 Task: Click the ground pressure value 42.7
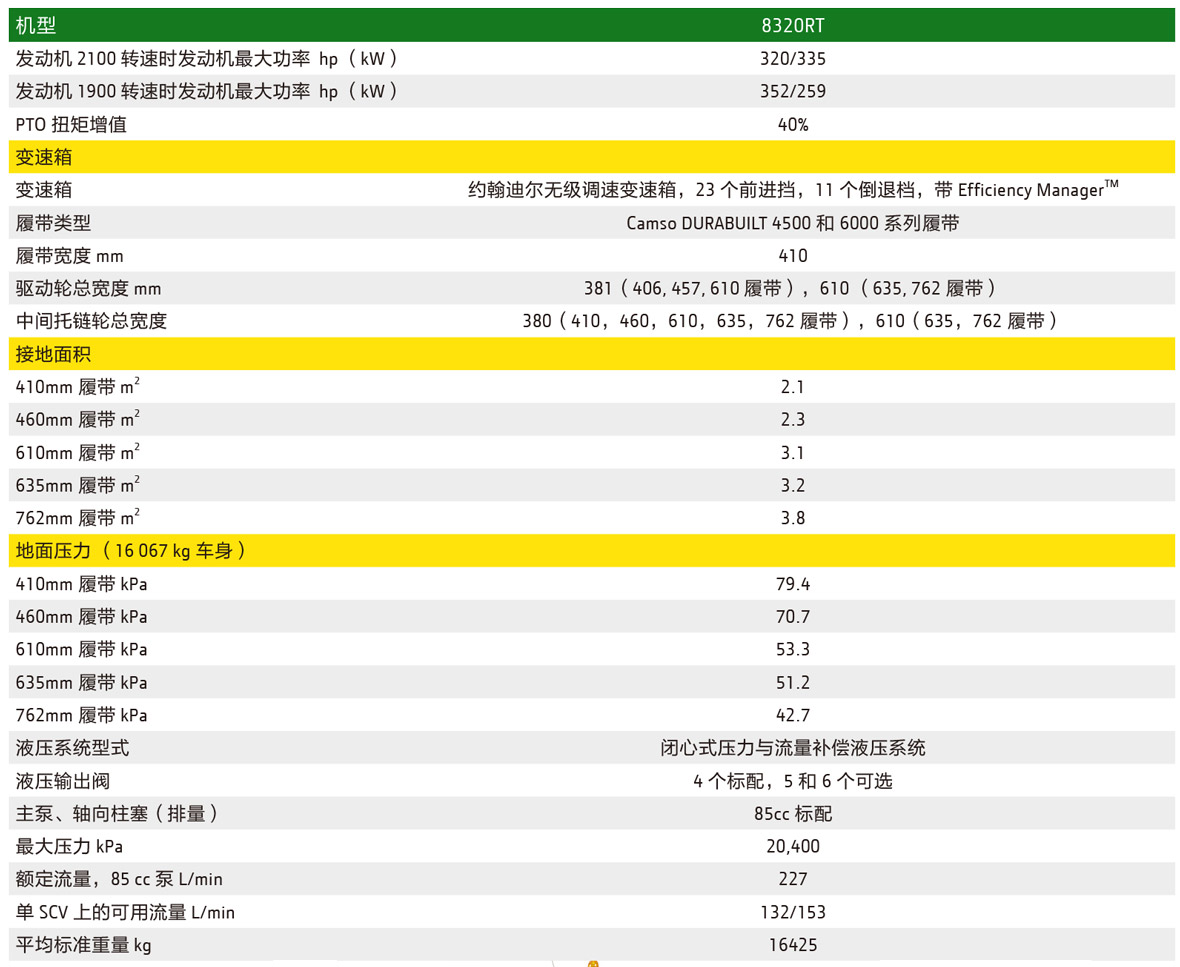coord(792,715)
